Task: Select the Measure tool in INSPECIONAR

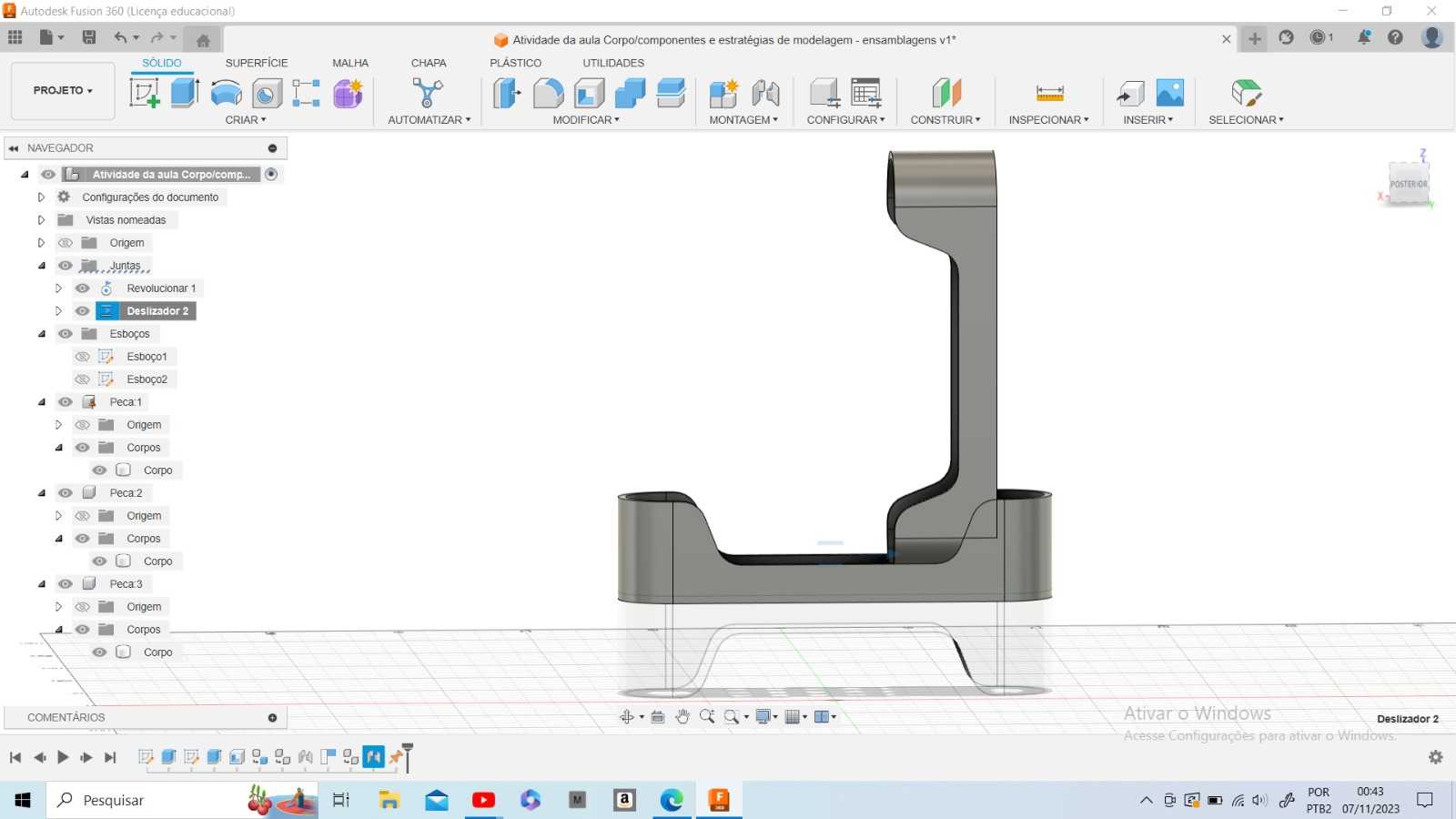Action: click(x=1049, y=93)
